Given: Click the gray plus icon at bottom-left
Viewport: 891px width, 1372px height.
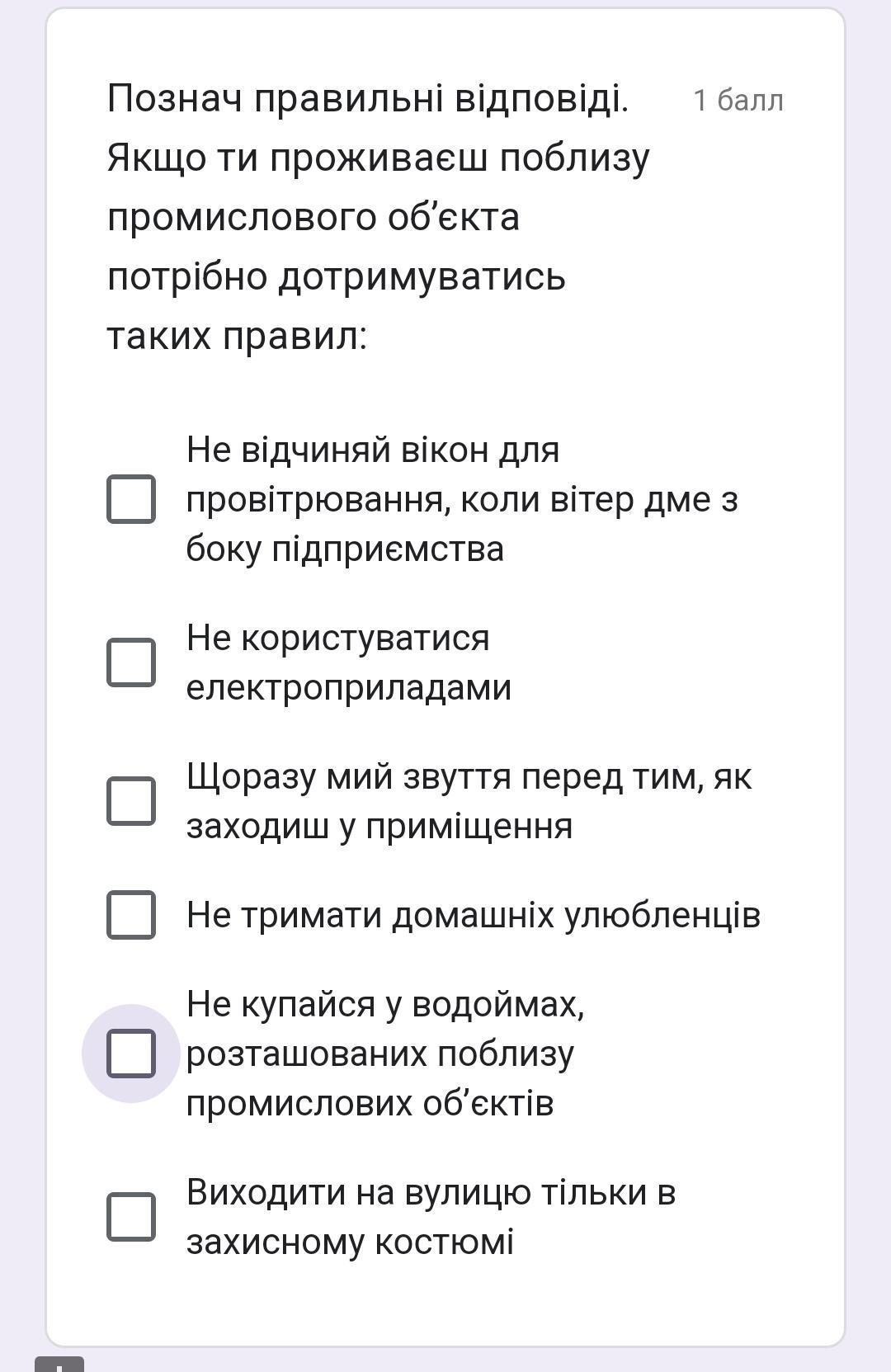Looking at the screenshot, I should point(59,1364).
